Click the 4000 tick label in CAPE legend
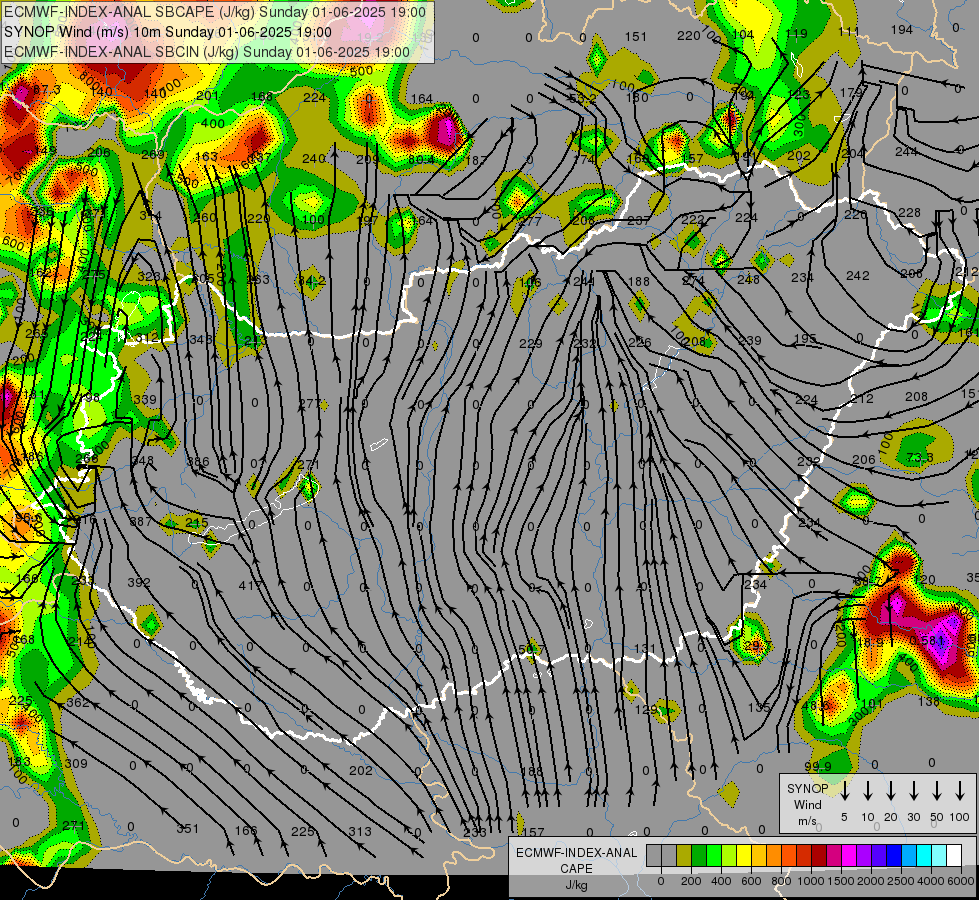The image size is (979, 900). point(931,881)
